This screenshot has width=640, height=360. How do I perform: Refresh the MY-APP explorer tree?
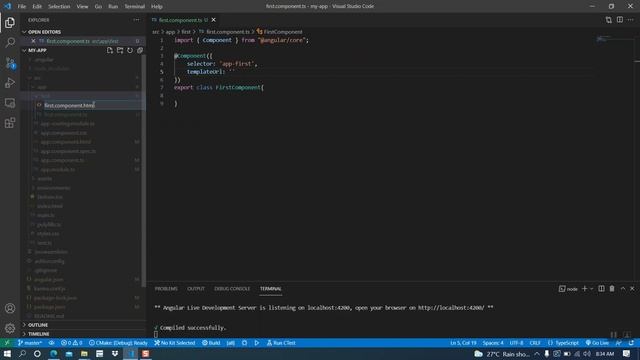pyautogui.click(x=130, y=50)
